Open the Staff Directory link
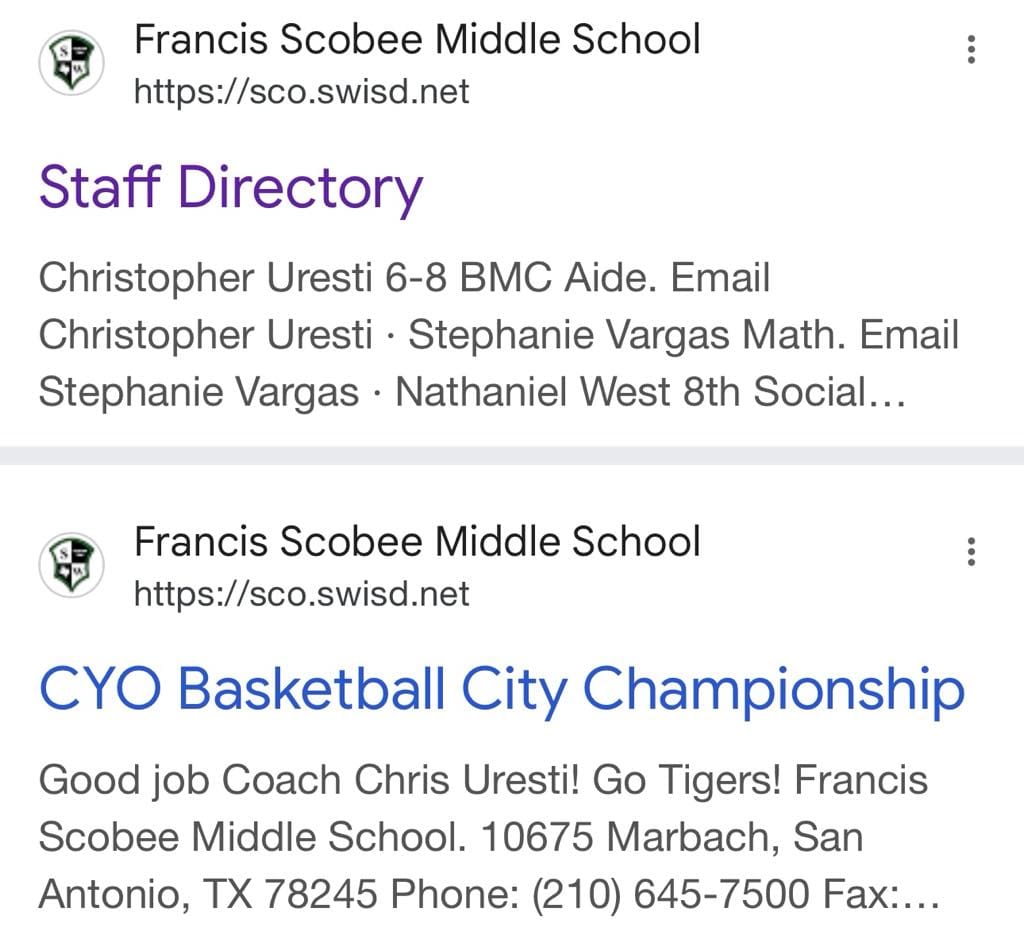This screenshot has width=1024, height=943. coord(230,187)
